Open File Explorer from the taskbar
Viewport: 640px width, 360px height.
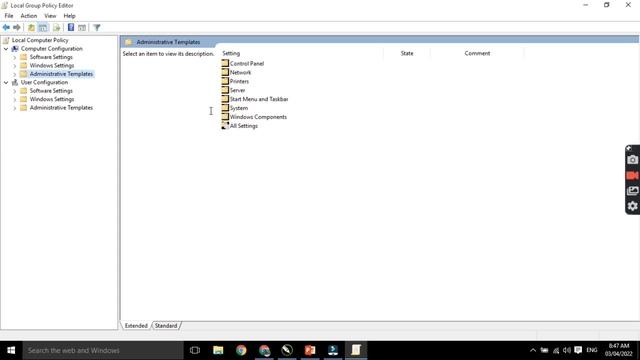point(218,350)
